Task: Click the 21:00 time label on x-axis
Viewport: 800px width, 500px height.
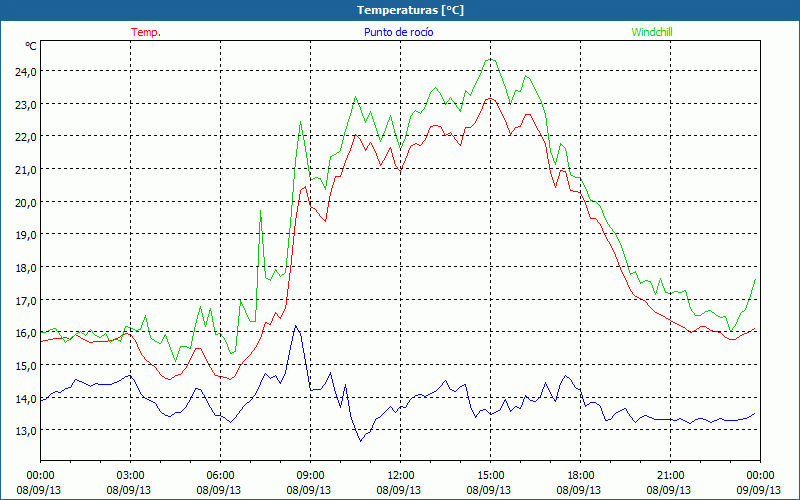Action: point(670,476)
